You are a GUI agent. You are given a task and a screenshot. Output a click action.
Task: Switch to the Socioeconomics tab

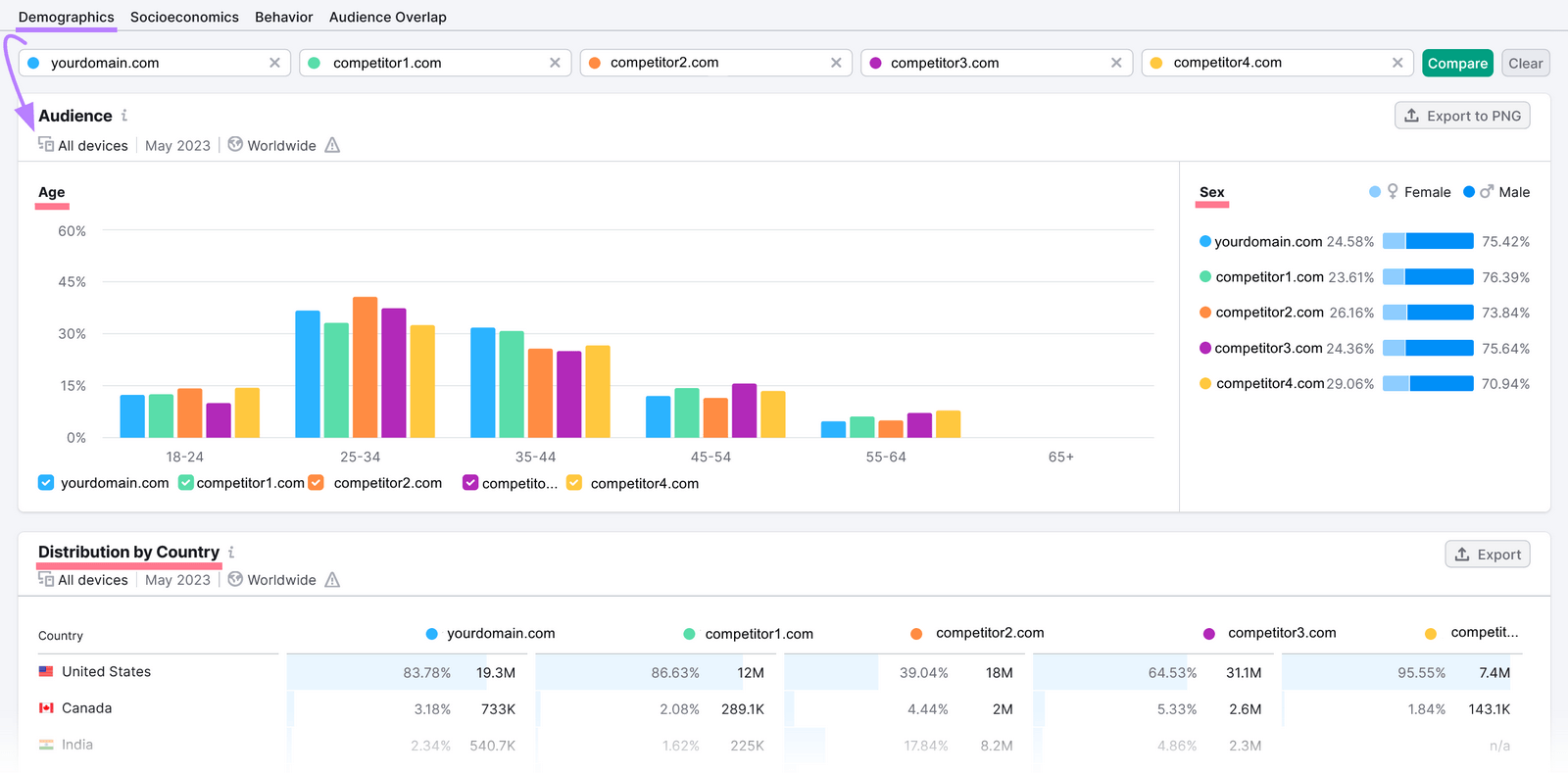point(184,17)
